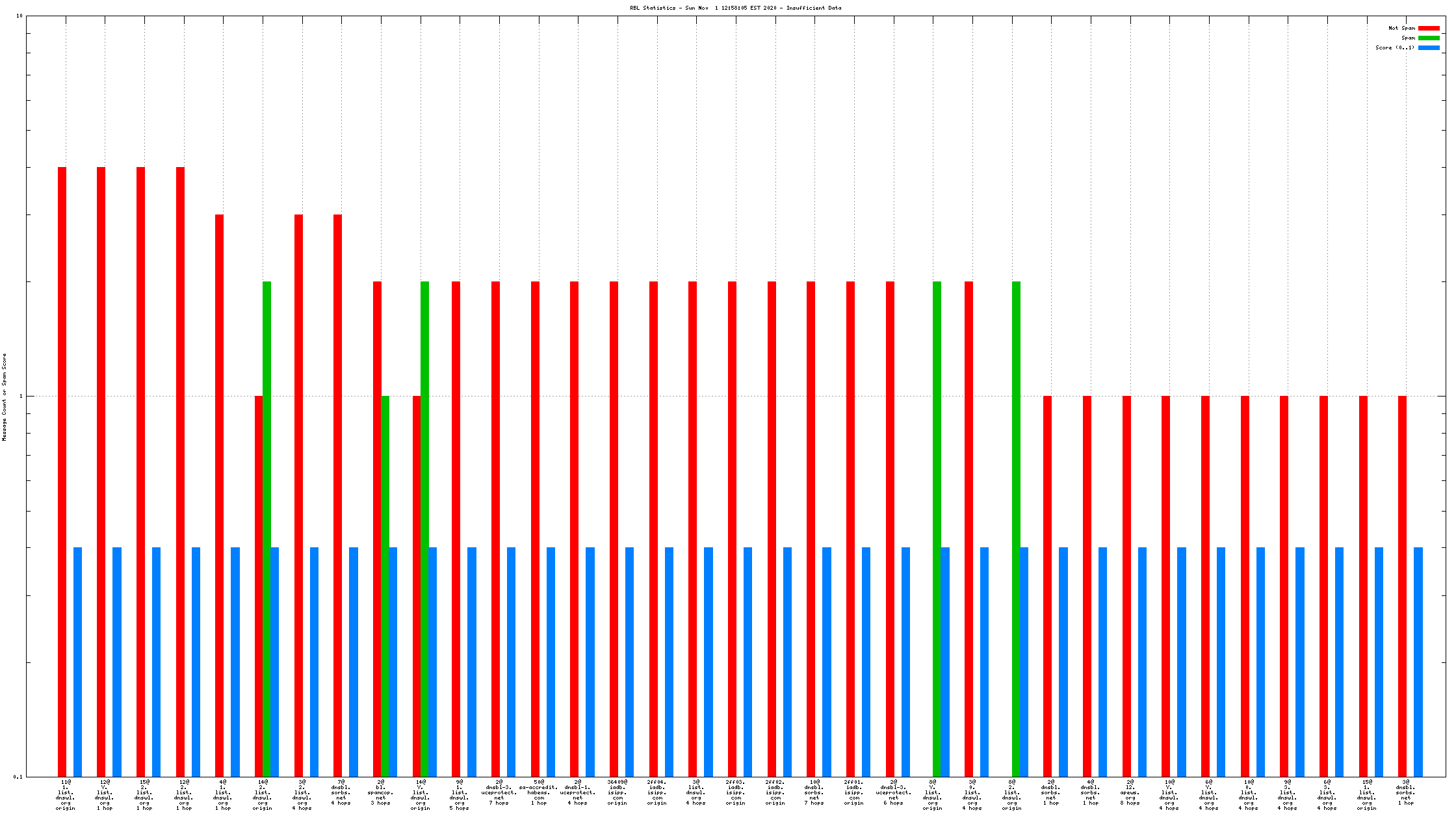Click the bl.spamcop.net 3 hops label
This screenshot has height=819, width=1456.
click(381, 792)
